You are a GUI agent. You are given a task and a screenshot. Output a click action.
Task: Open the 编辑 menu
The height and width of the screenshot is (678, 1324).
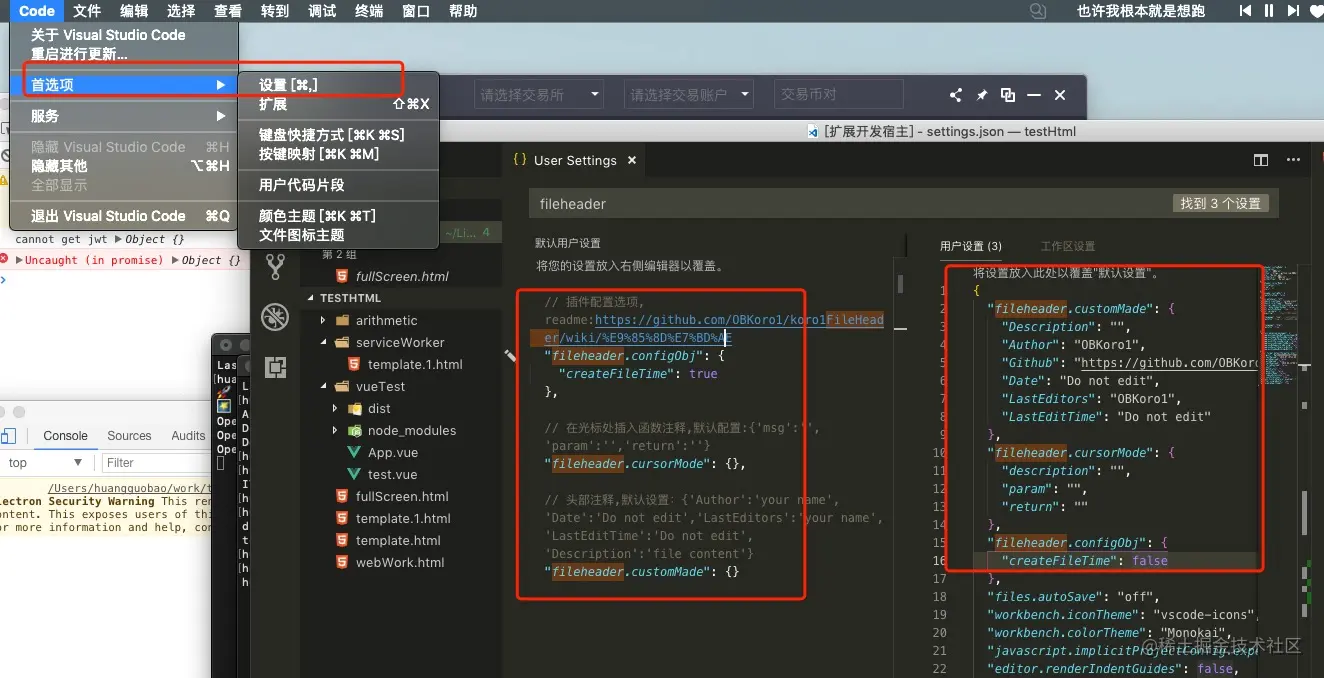click(134, 11)
